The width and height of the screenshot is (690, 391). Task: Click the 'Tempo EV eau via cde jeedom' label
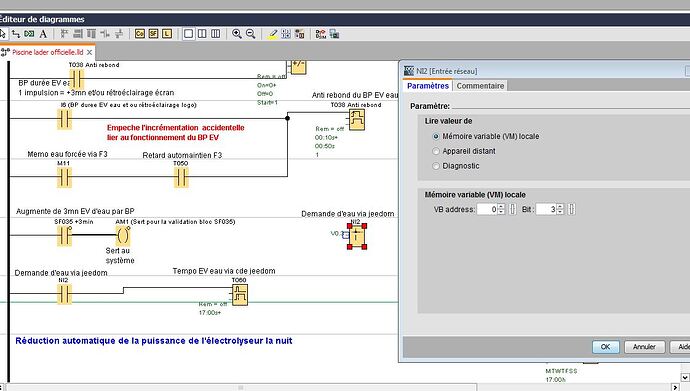[224, 271]
